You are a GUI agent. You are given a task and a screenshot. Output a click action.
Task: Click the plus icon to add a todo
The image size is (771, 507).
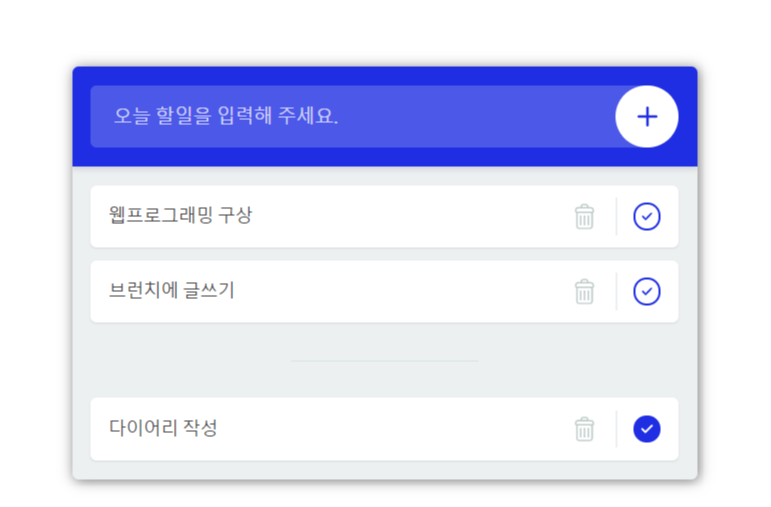click(647, 117)
